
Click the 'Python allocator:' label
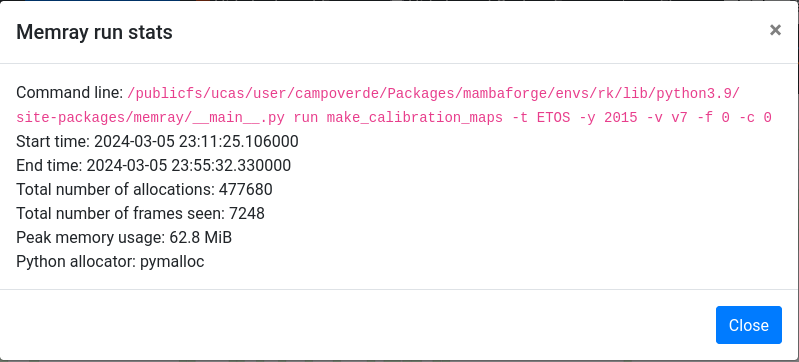[x=76, y=262]
